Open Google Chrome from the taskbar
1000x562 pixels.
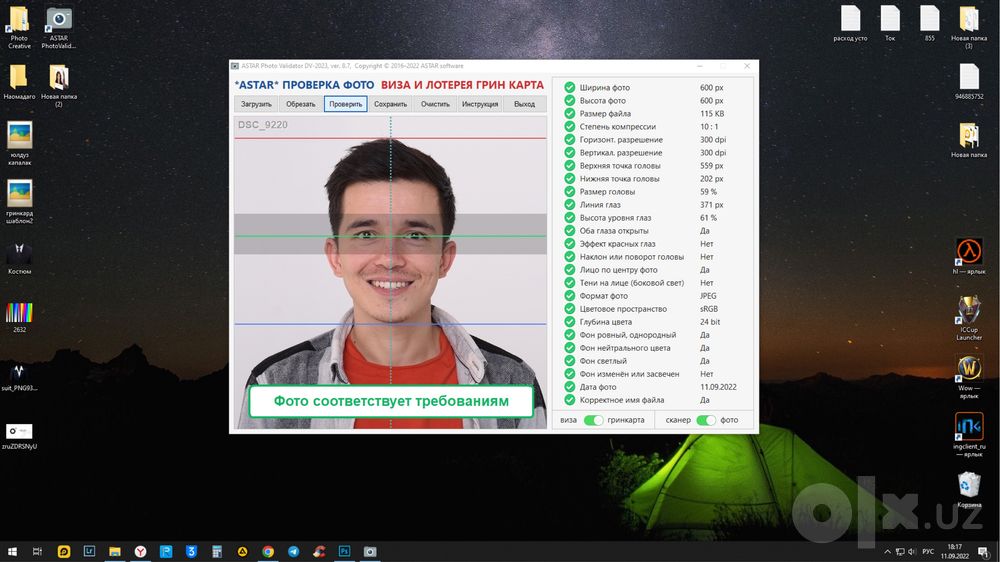tap(268, 552)
